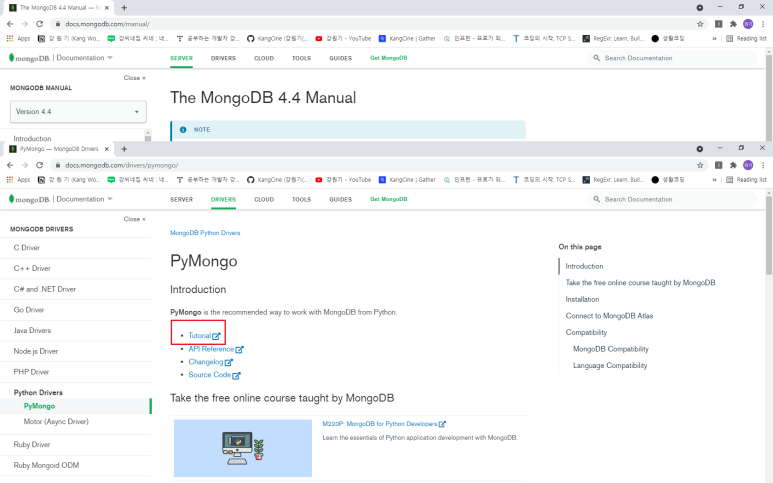Select GUIDES tab in PyMongo window
The height and width of the screenshot is (483, 773).
point(341,200)
